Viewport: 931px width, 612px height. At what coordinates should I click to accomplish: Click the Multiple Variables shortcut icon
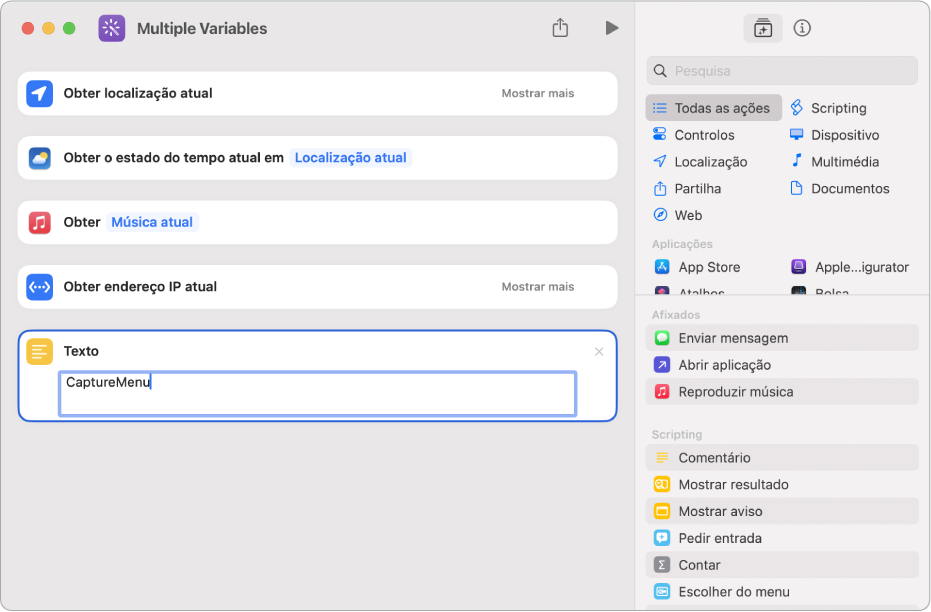pyautogui.click(x=112, y=28)
